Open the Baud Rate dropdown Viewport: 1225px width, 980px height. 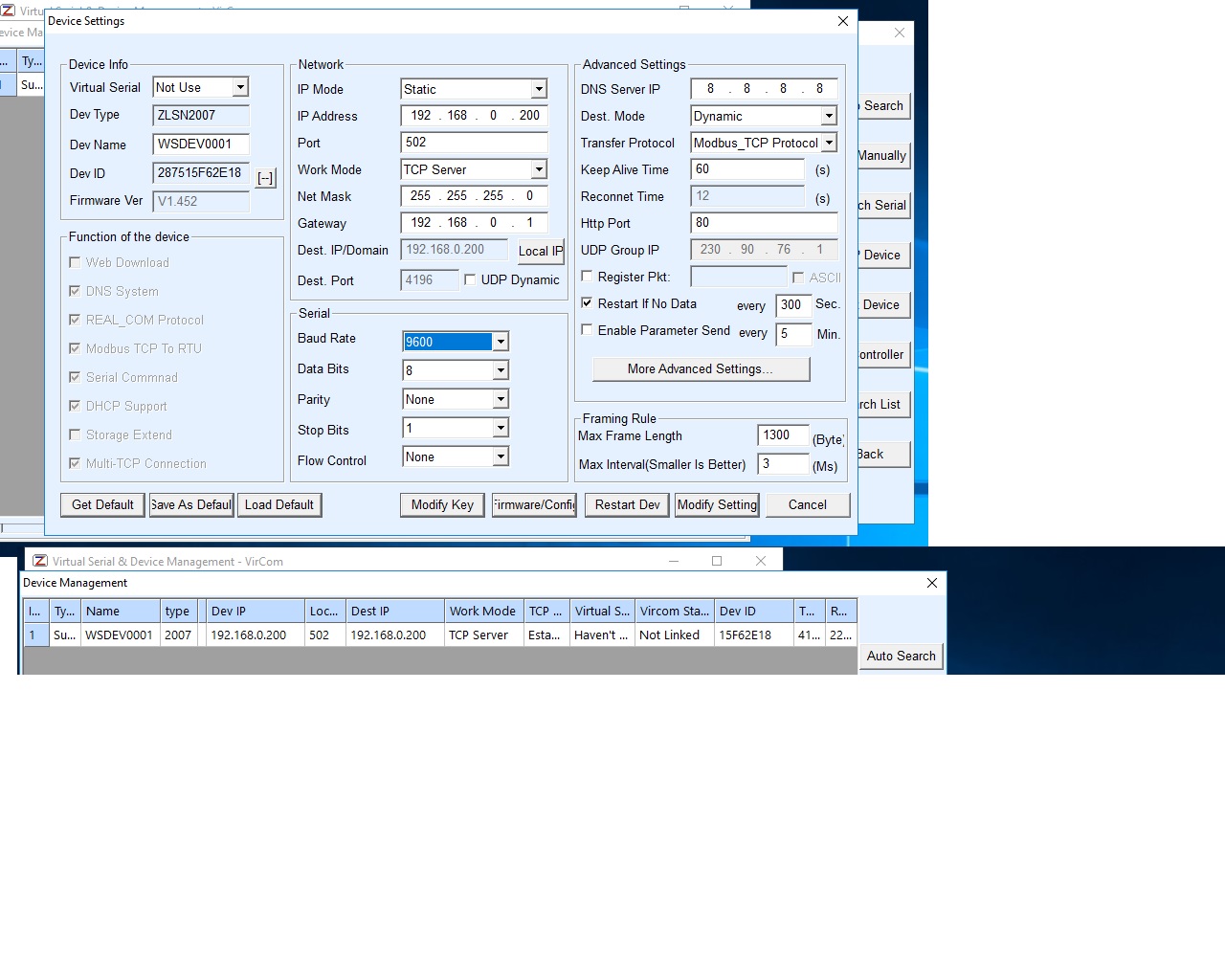pos(500,342)
